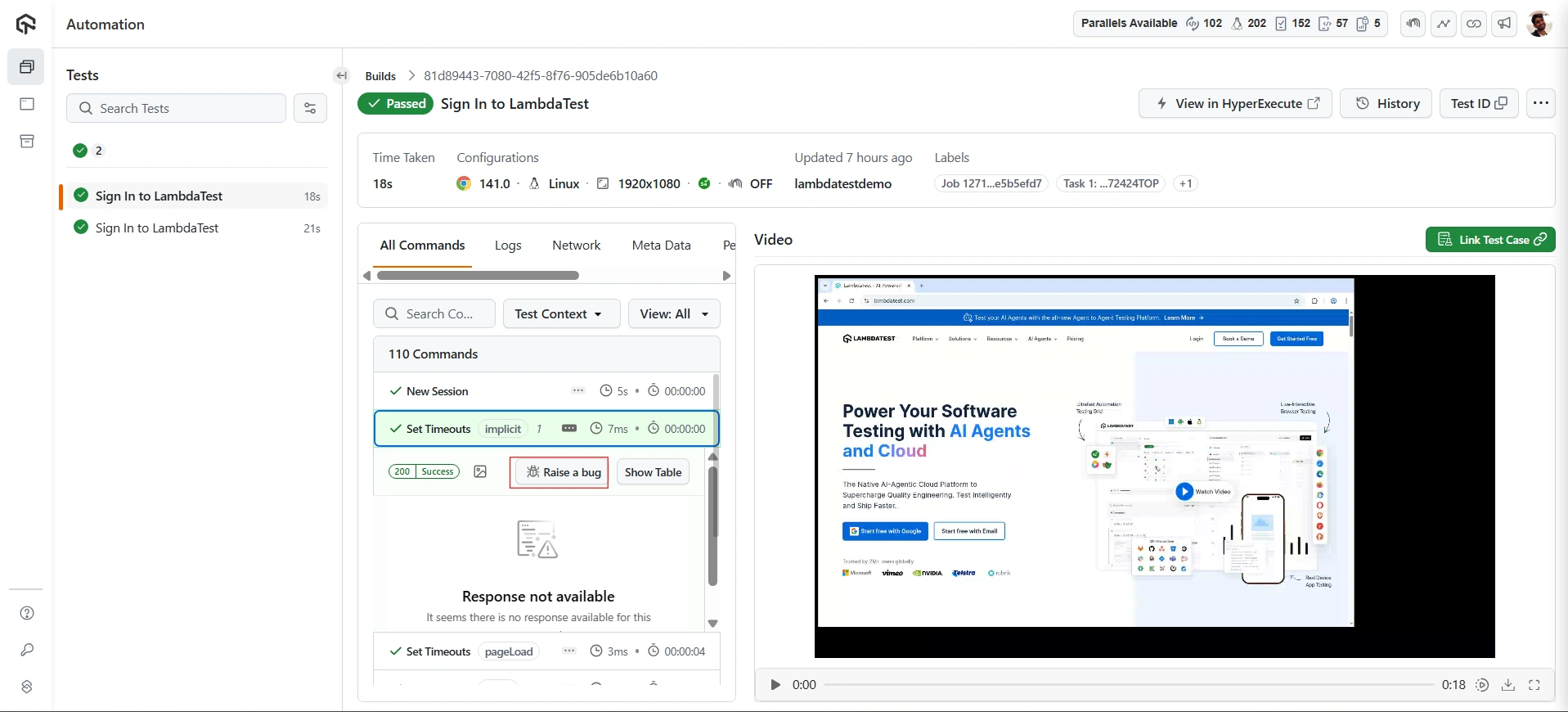Open the playback speed settings icon
Viewport: 1568px width, 712px height.
[1482, 685]
